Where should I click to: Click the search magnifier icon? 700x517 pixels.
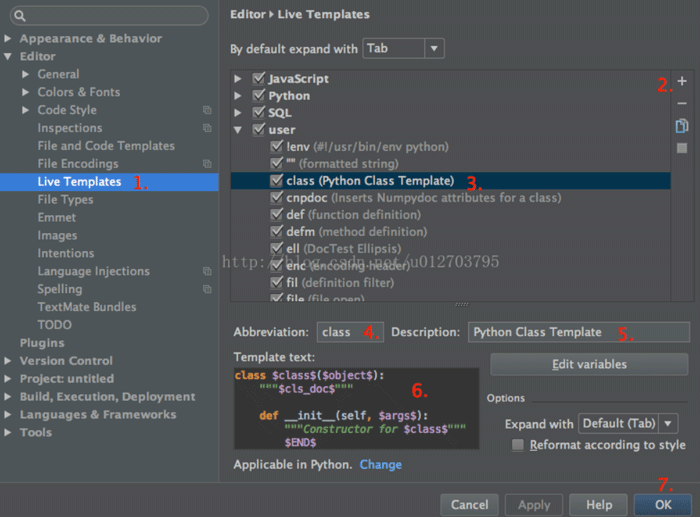coord(19,16)
